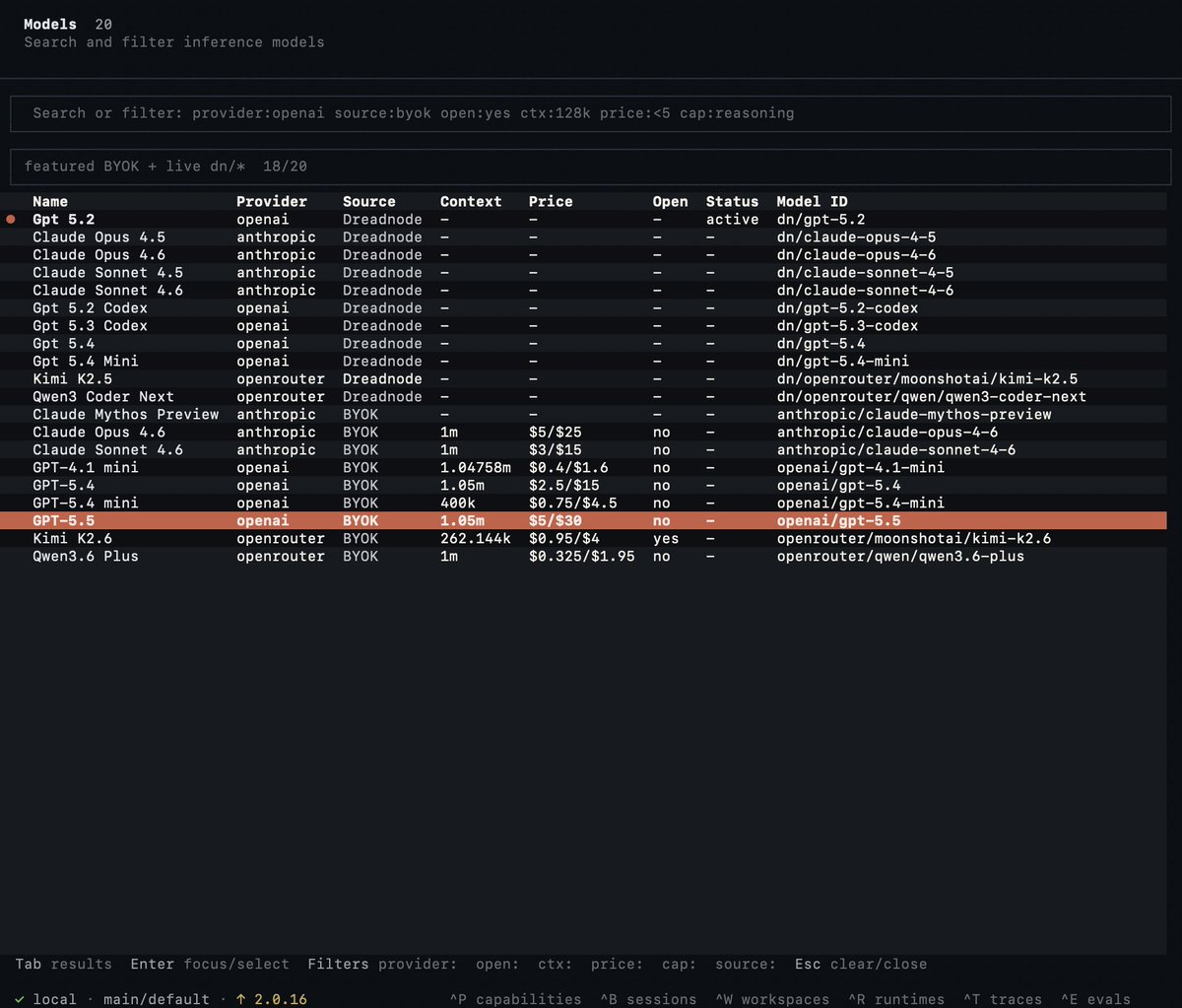Click the source: filter hint

[x=745, y=965]
